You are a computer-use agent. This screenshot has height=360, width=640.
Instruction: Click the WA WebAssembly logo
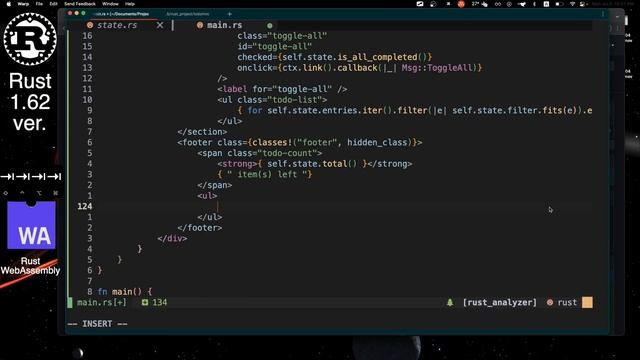tap(31, 225)
